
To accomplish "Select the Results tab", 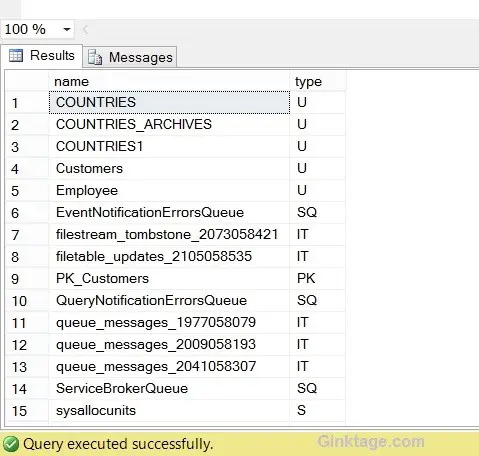I will [x=42, y=55].
